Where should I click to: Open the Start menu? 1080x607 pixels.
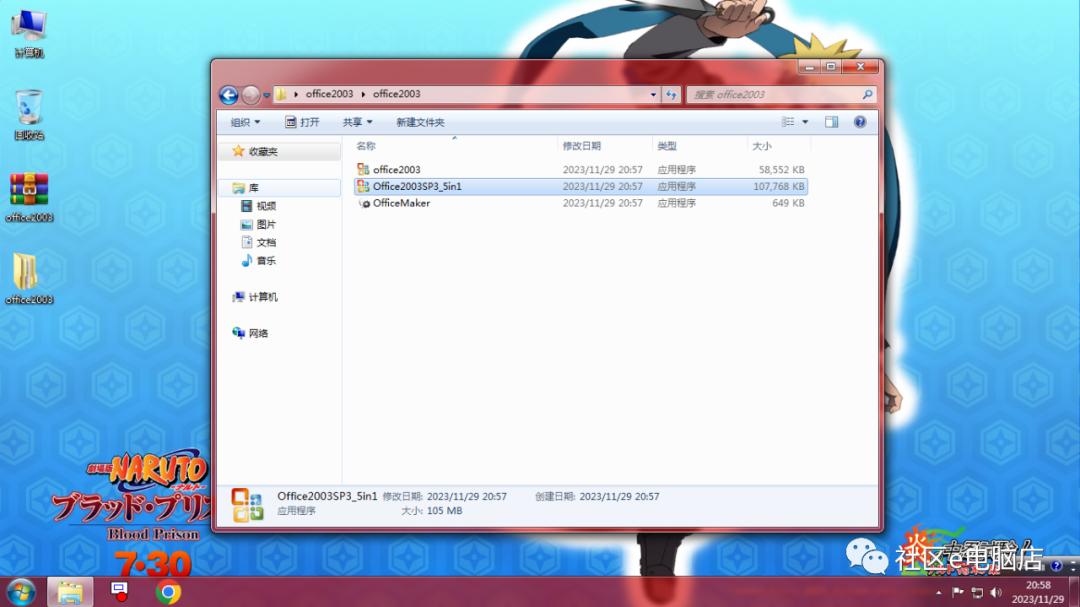[x=18, y=591]
